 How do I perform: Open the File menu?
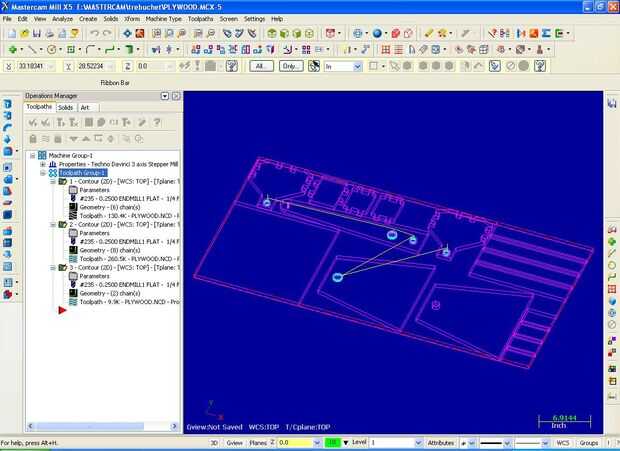[x=7, y=19]
